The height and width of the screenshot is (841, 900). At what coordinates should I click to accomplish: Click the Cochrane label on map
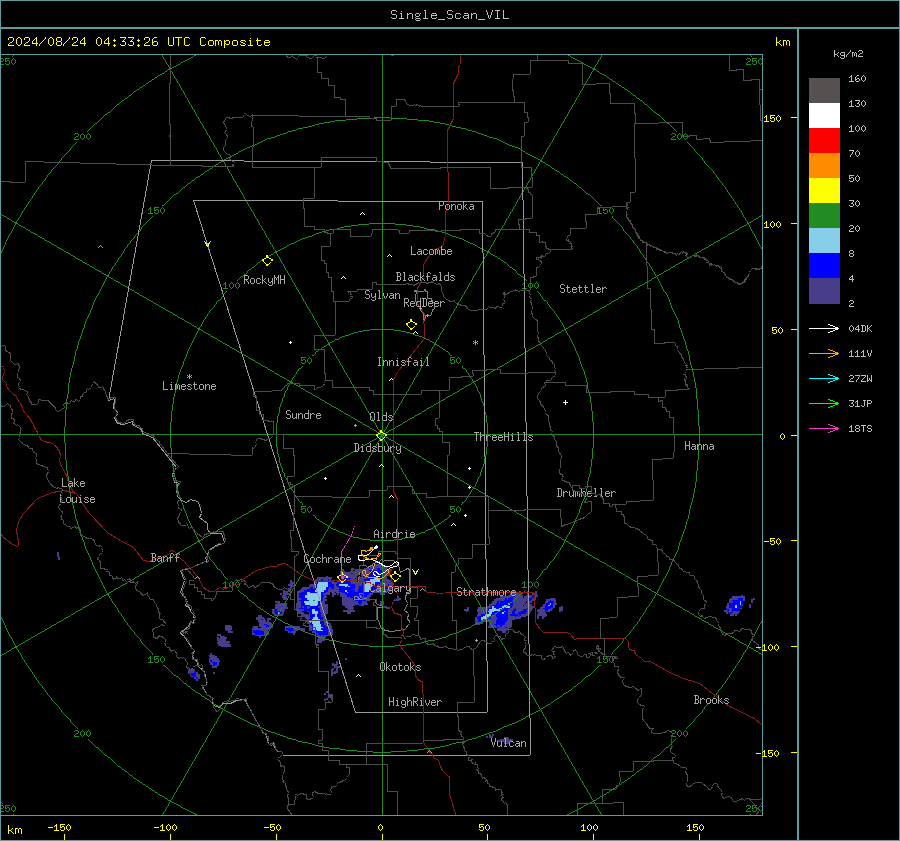(327, 559)
